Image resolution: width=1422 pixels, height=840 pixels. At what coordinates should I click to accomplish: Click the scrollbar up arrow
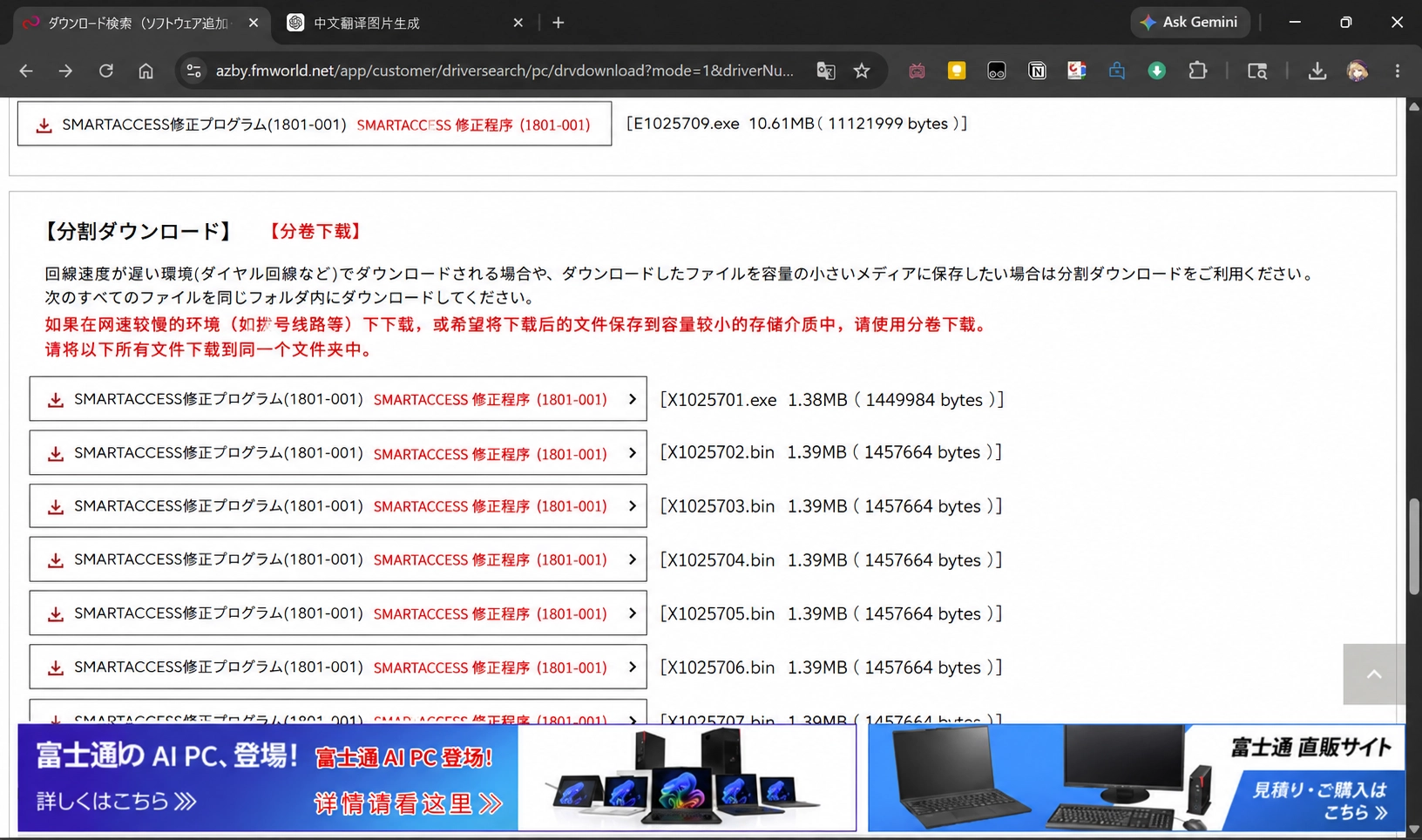(x=1414, y=106)
